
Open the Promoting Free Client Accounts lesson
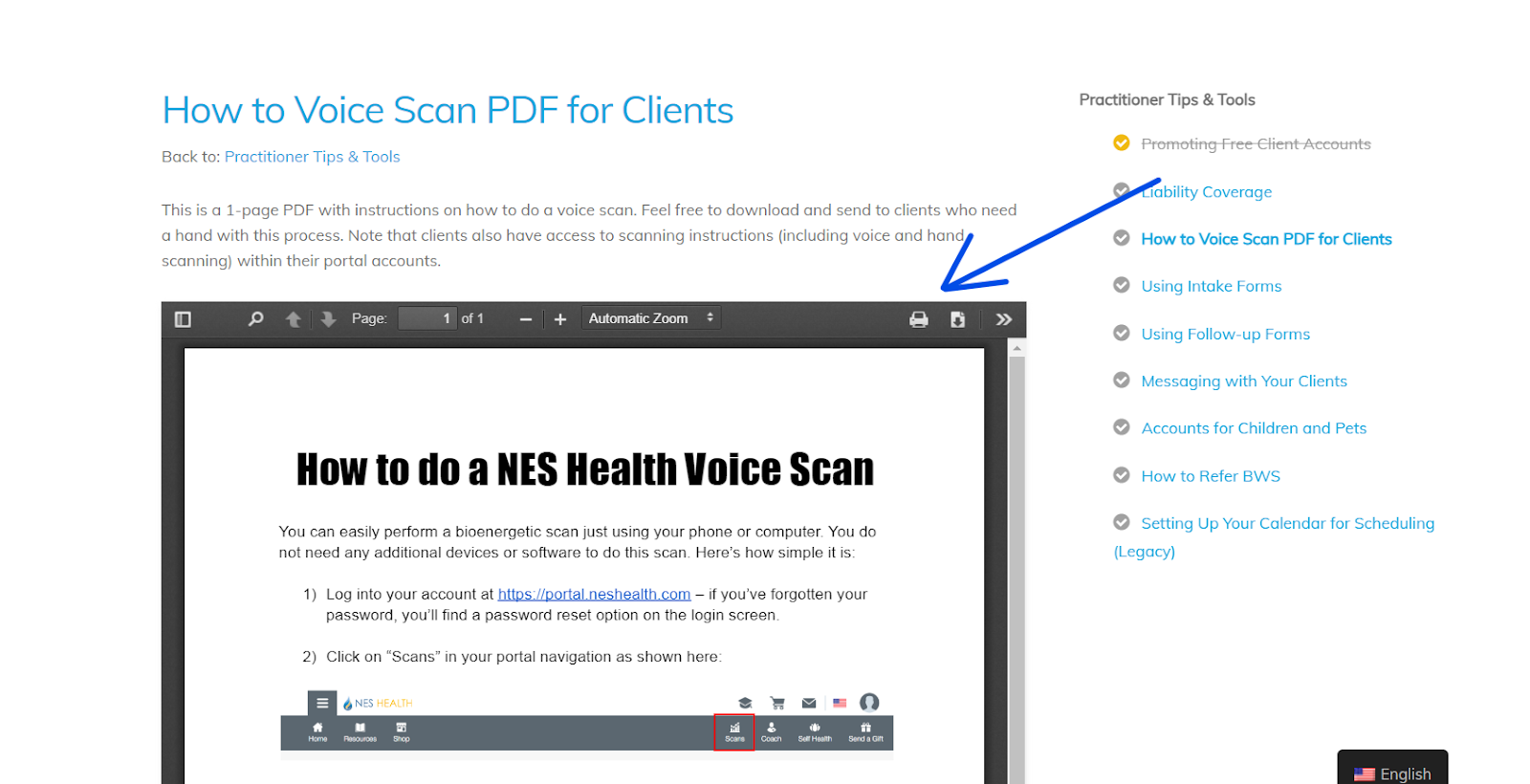click(x=1256, y=144)
